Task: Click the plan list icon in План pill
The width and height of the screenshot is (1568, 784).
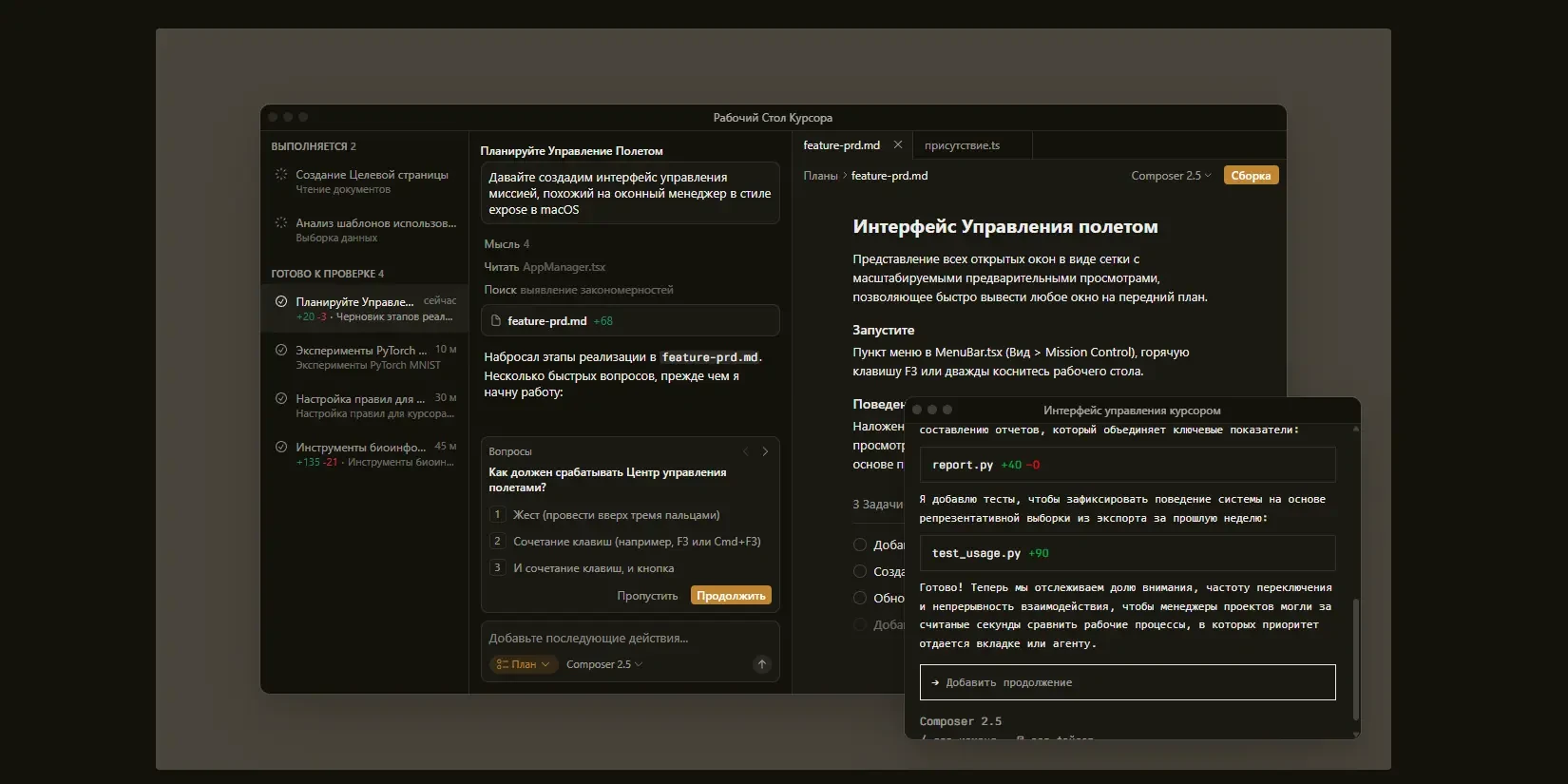Action: coord(503,664)
